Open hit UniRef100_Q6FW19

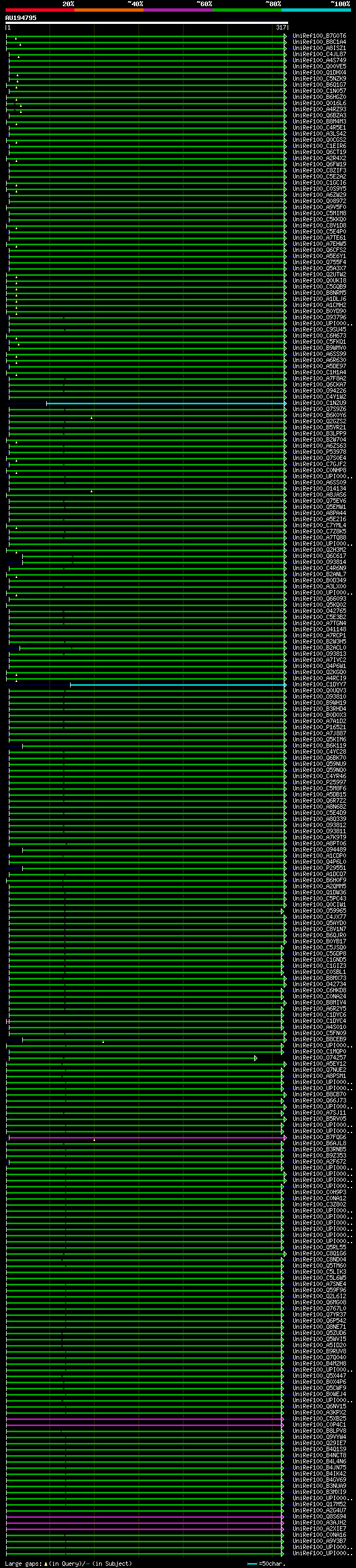pos(319,164)
